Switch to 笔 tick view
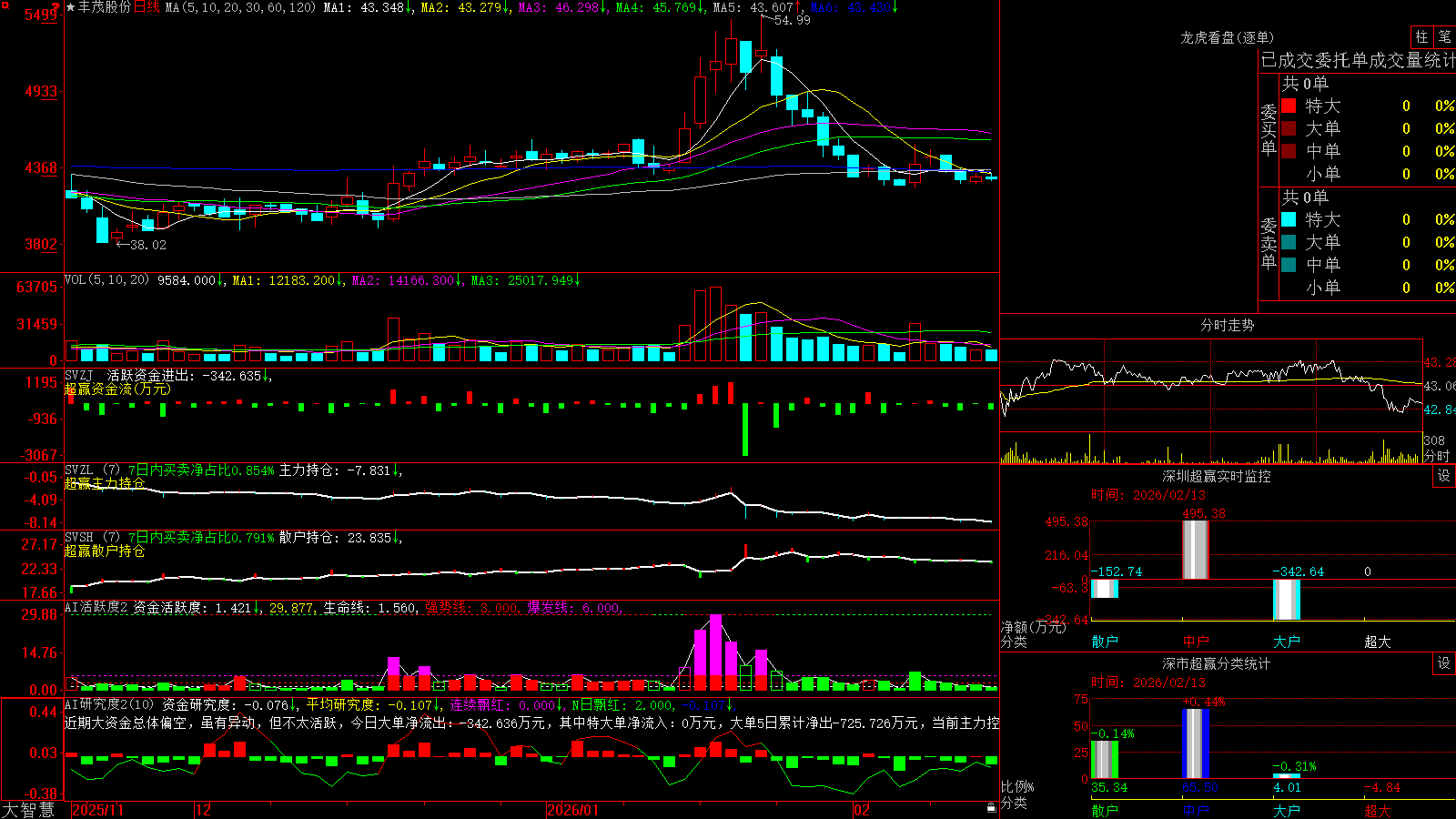This screenshot has height=819, width=1456. (x=1444, y=37)
